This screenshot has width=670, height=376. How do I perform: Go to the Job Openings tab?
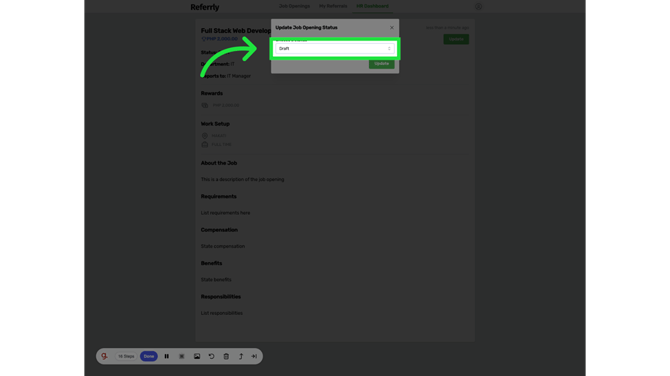click(x=294, y=6)
